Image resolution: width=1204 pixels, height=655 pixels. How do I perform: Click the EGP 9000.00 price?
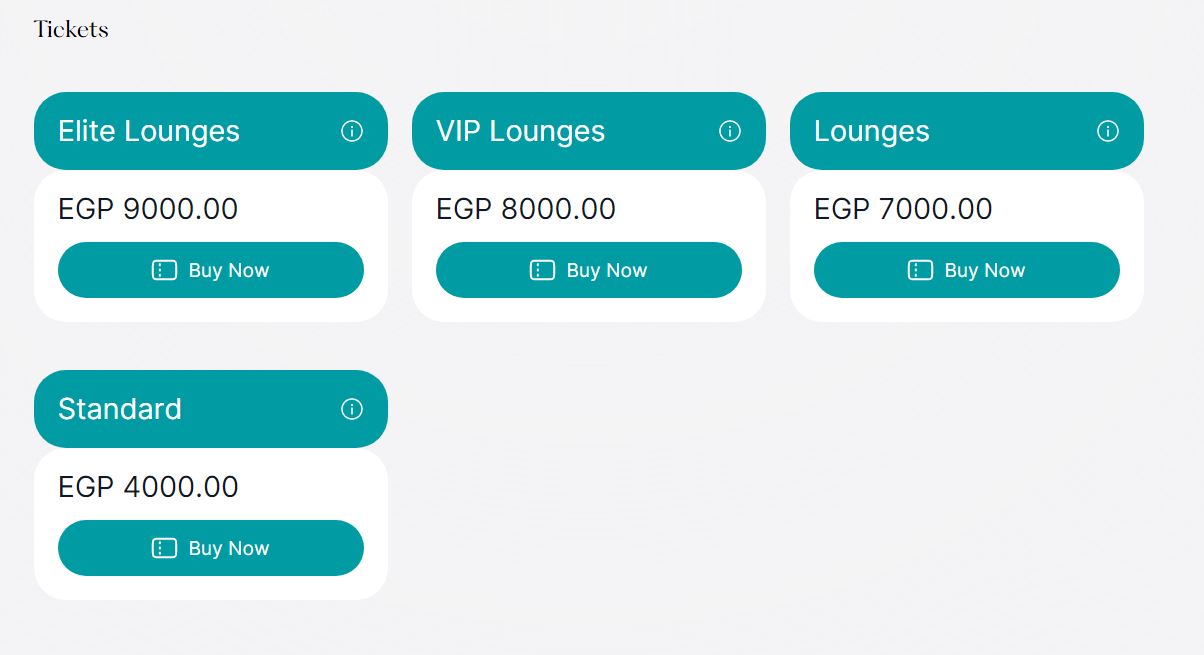coord(148,209)
